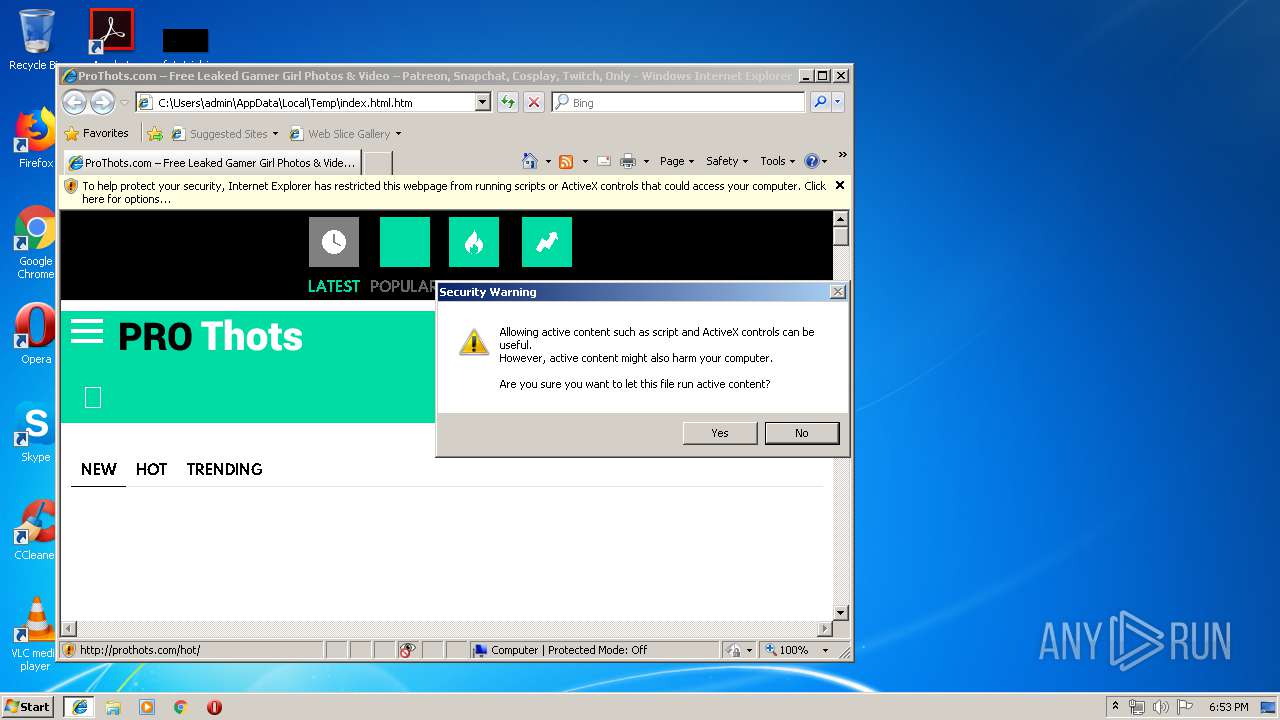Click the trending arrow icon on the page
The image size is (1280, 720).
pyautogui.click(x=547, y=242)
